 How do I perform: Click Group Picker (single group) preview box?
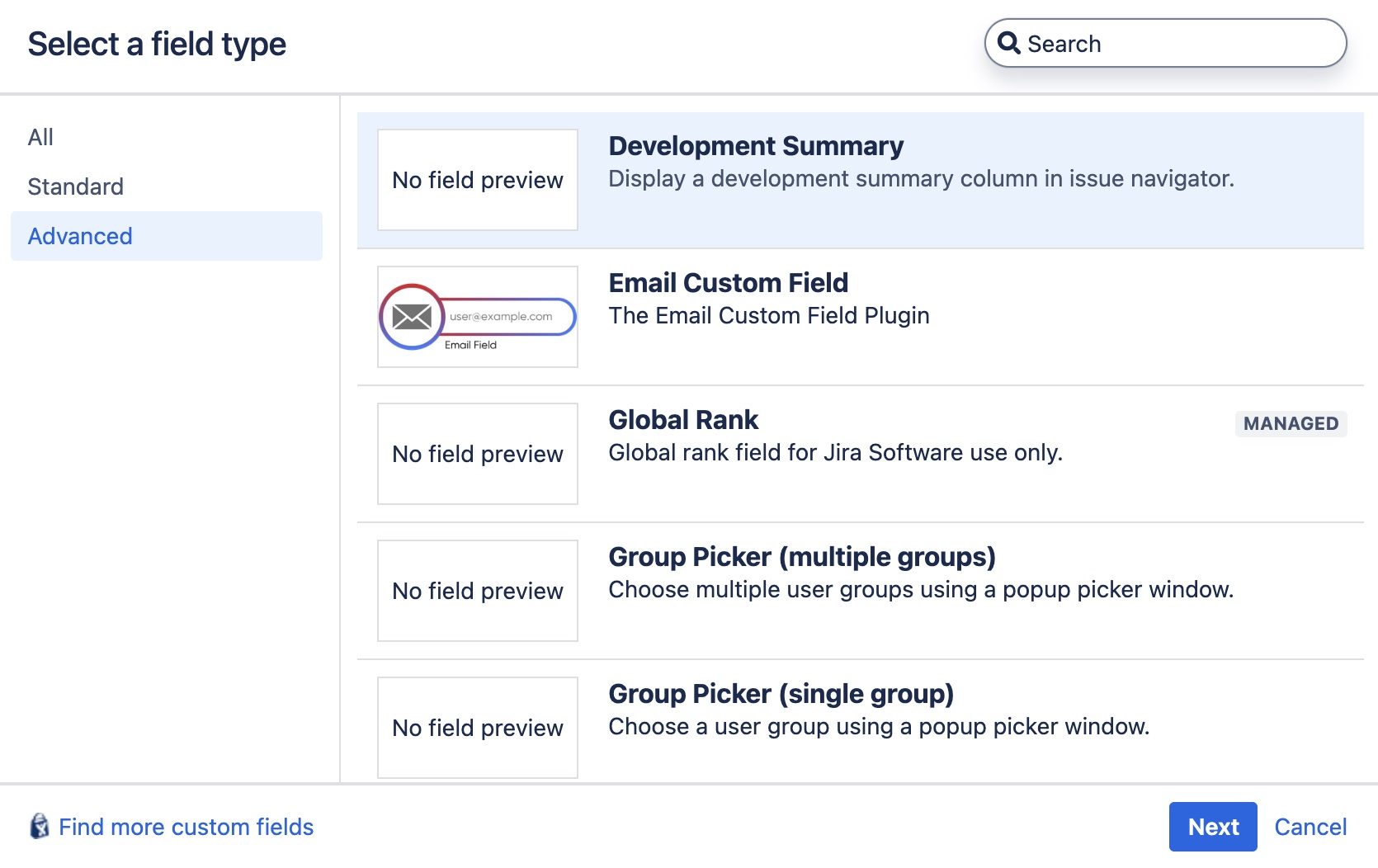pyautogui.click(x=478, y=728)
